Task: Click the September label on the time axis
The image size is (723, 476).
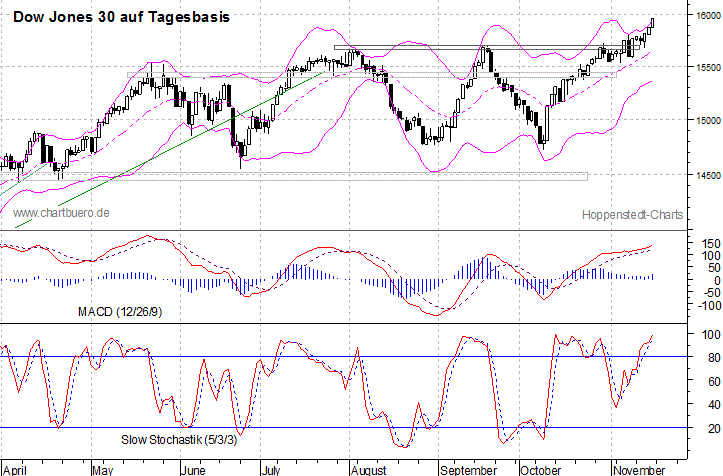Action: tap(468, 470)
